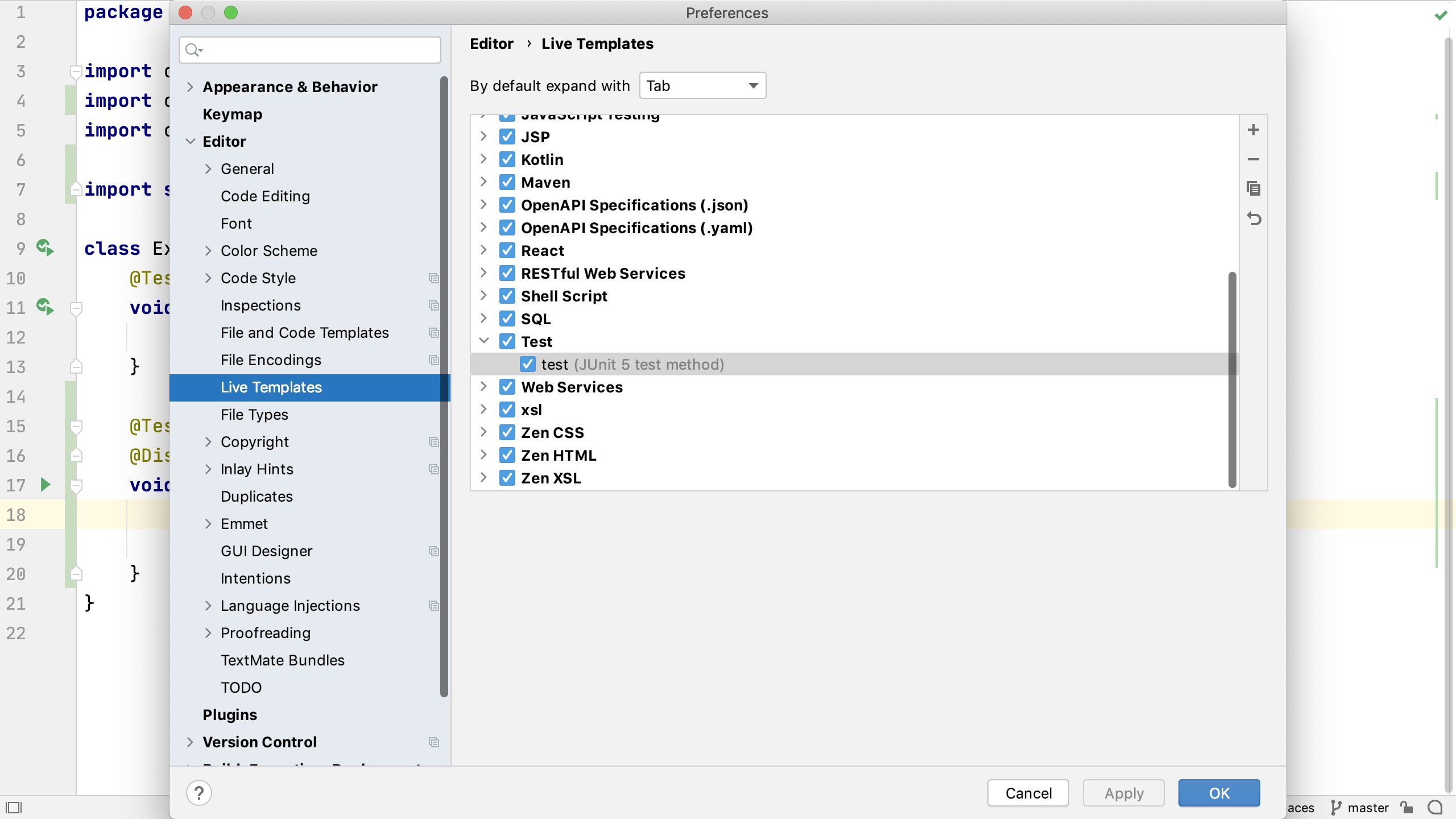Open the Font settings page

point(236,224)
